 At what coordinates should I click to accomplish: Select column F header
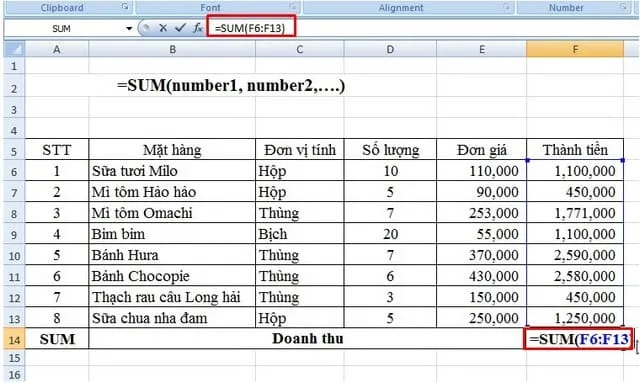tap(575, 49)
